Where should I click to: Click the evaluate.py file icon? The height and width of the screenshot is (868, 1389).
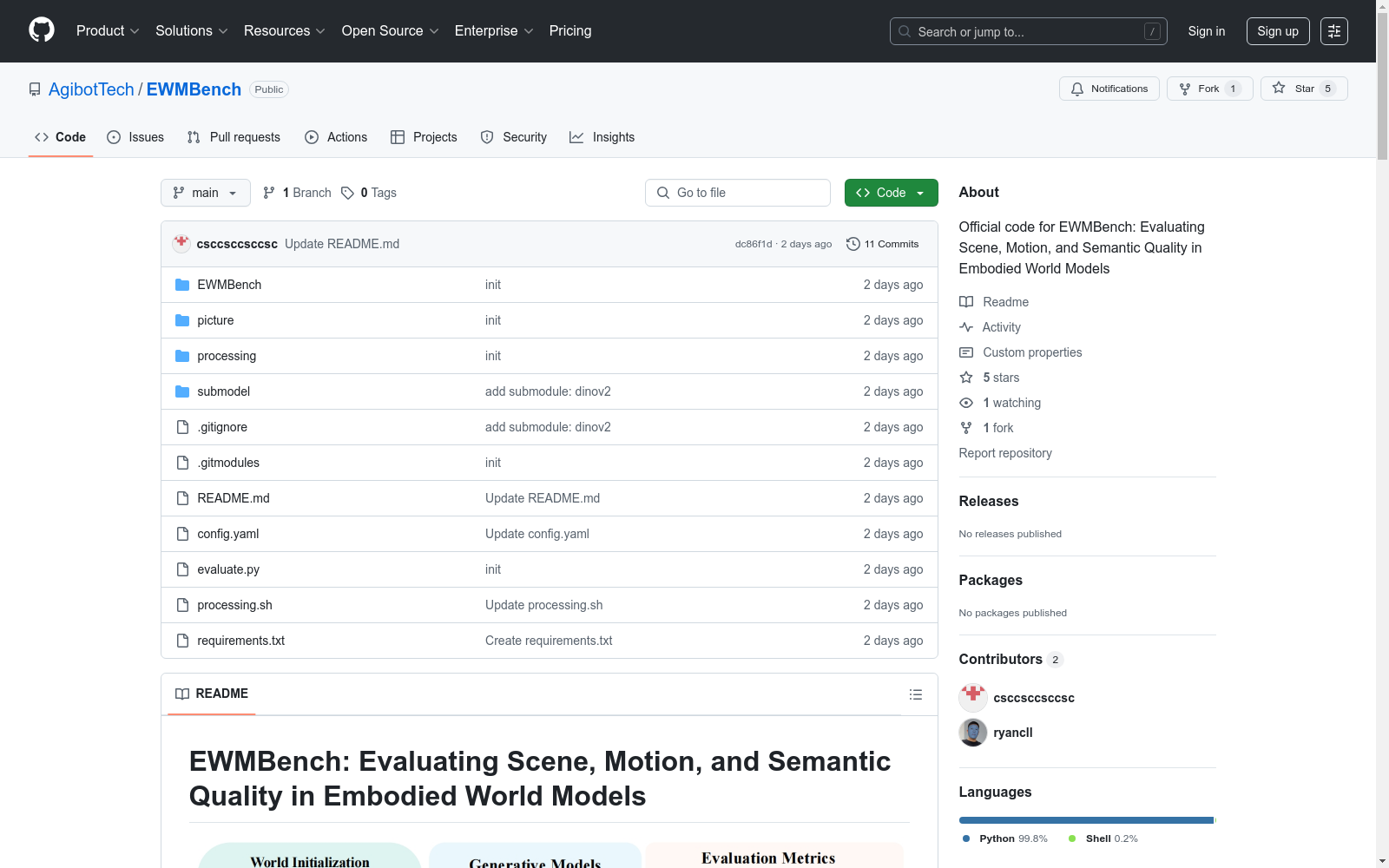(x=182, y=569)
